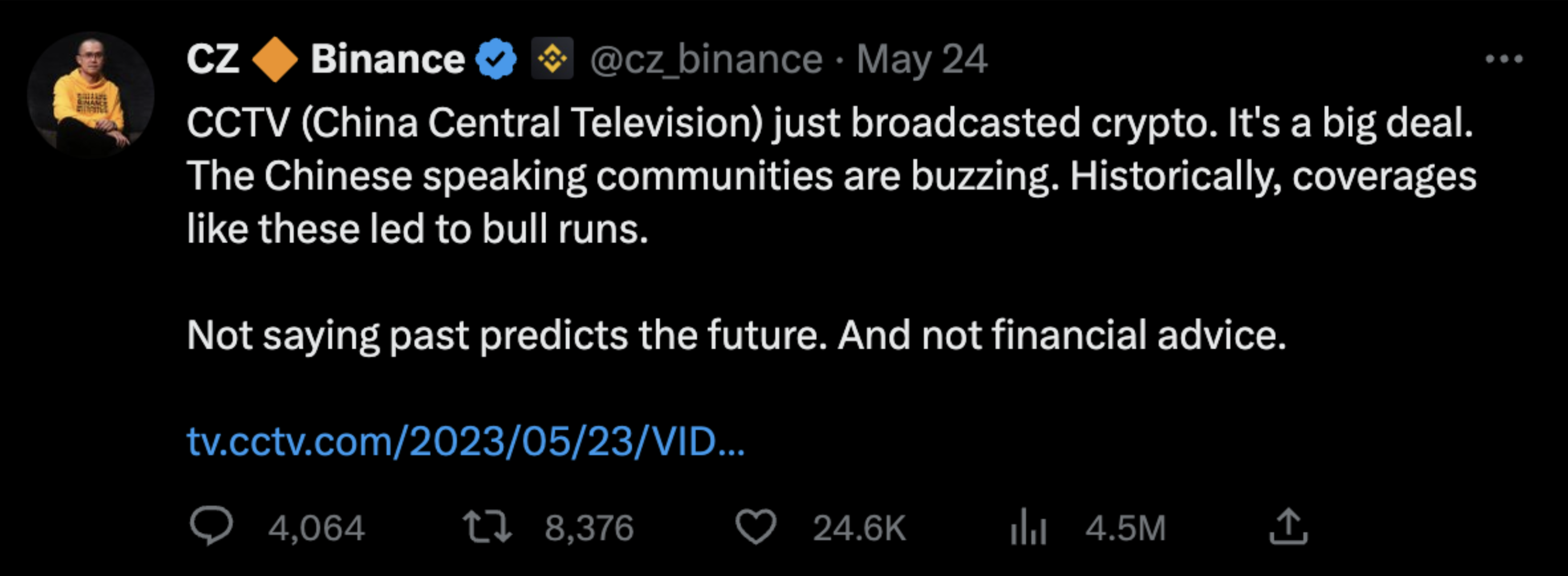Open CZ's profile picture avatar
The image size is (1568, 576).
[x=90, y=95]
